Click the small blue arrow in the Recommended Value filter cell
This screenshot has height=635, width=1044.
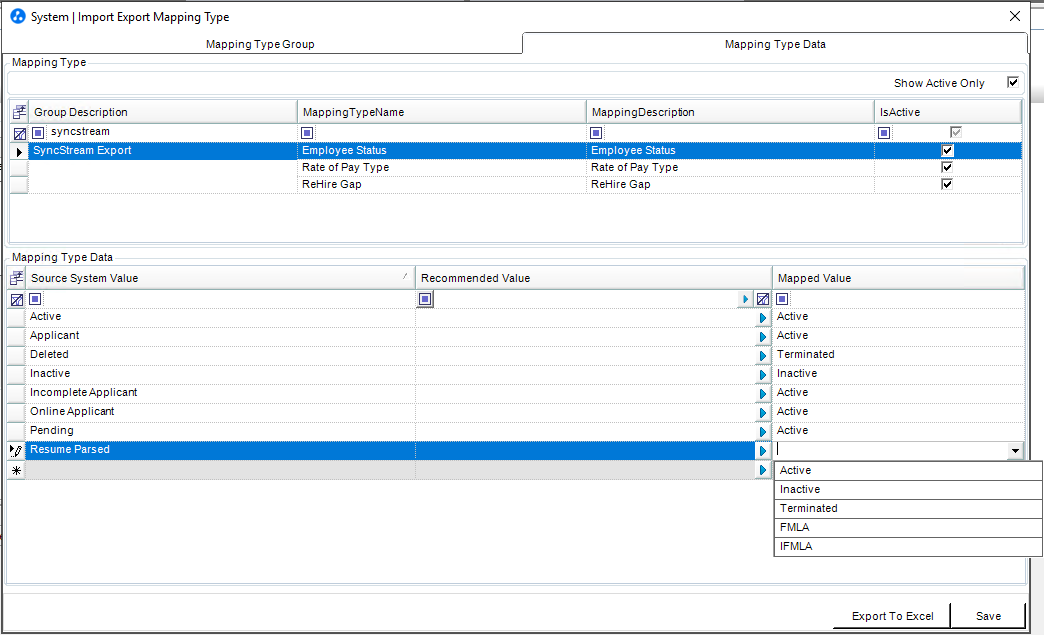745,300
